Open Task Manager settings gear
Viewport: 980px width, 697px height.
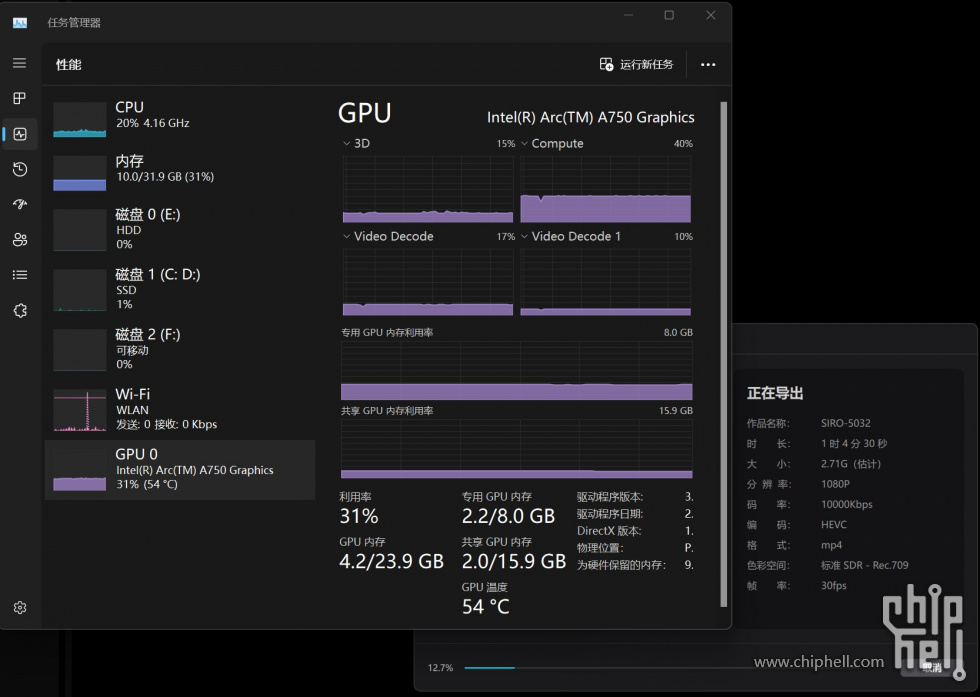tap(19, 608)
